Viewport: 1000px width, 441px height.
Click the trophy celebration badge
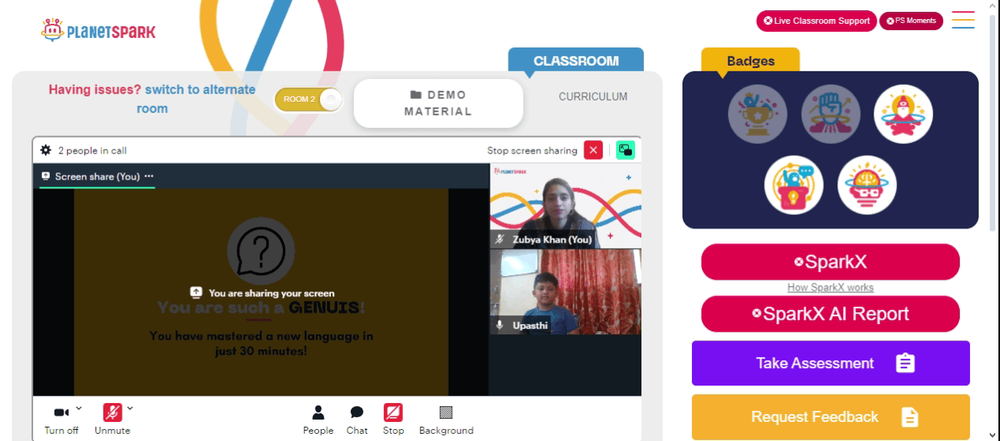[x=758, y=114]
